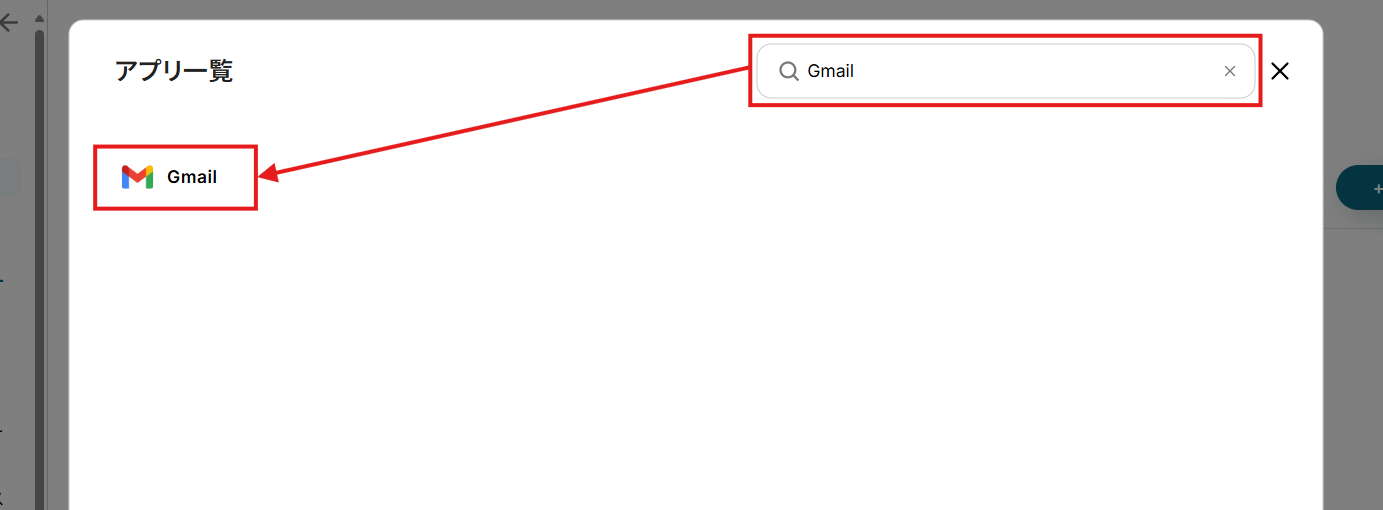
Task: Click the left panel vertical scrollbar thumb
Action: 39,270
